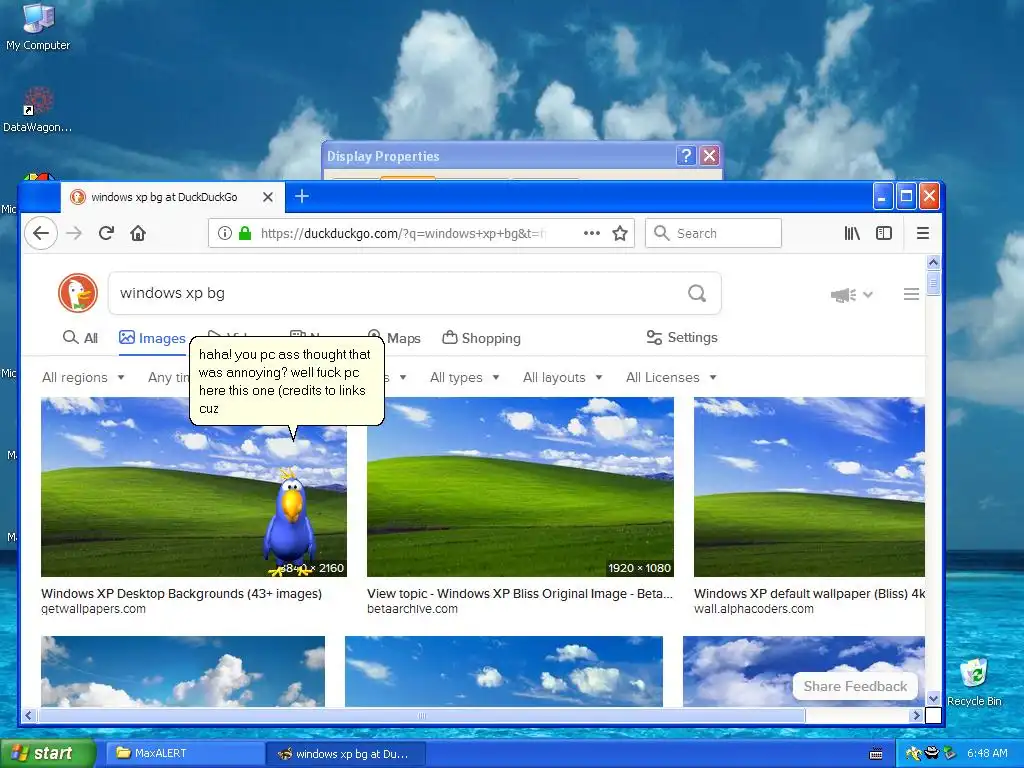Click the Share Feedback button
Screen dimensions: 1024x768
855,686
